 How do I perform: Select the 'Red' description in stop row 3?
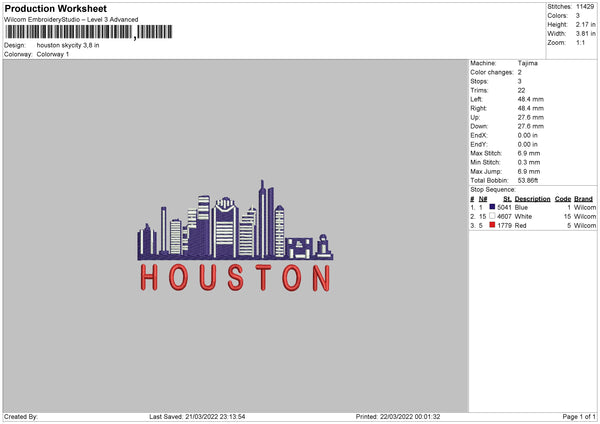[x=520, y=226]
